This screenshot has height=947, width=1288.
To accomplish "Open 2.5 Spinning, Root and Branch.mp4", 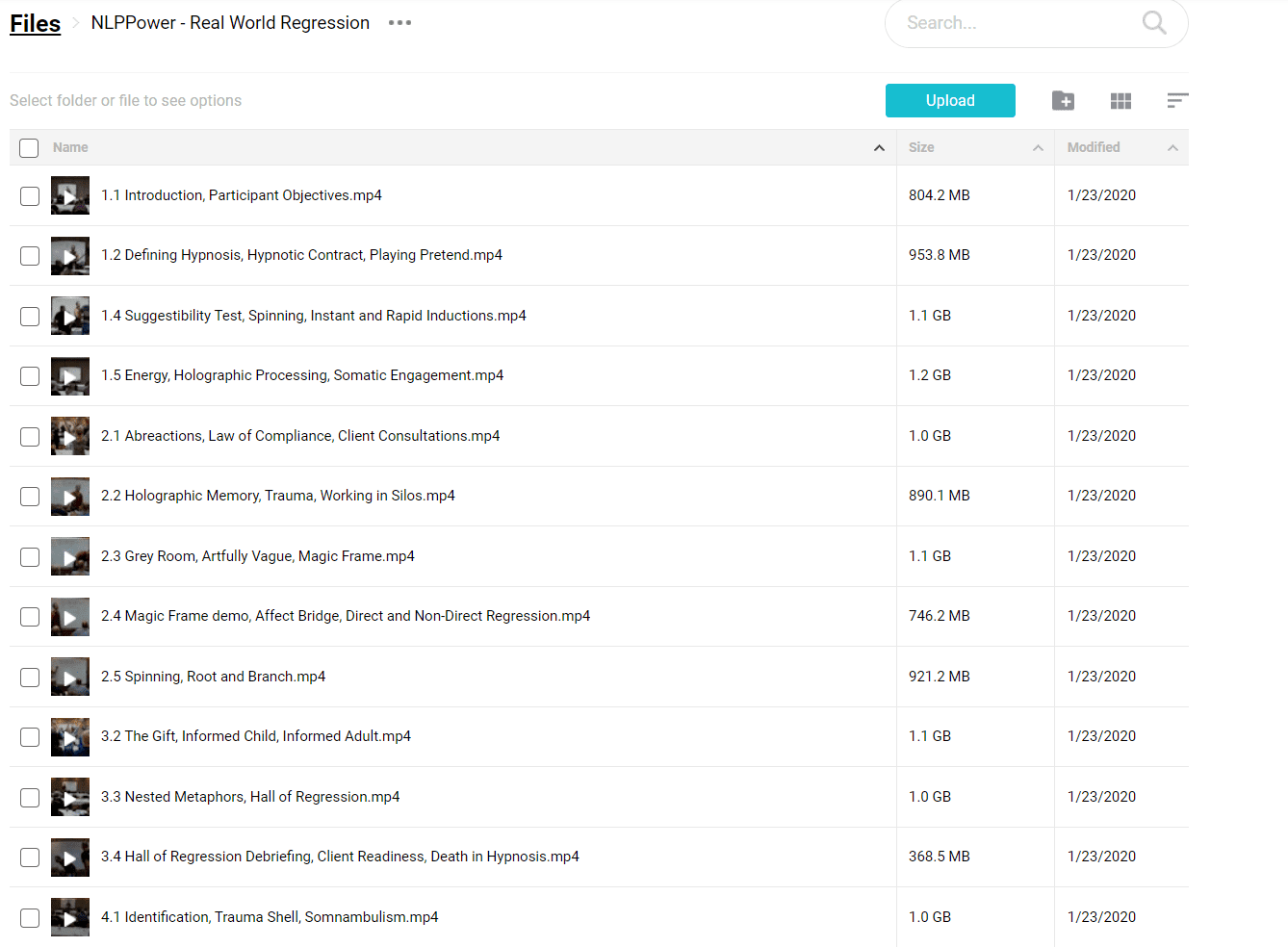I will [x=214, y=677].
